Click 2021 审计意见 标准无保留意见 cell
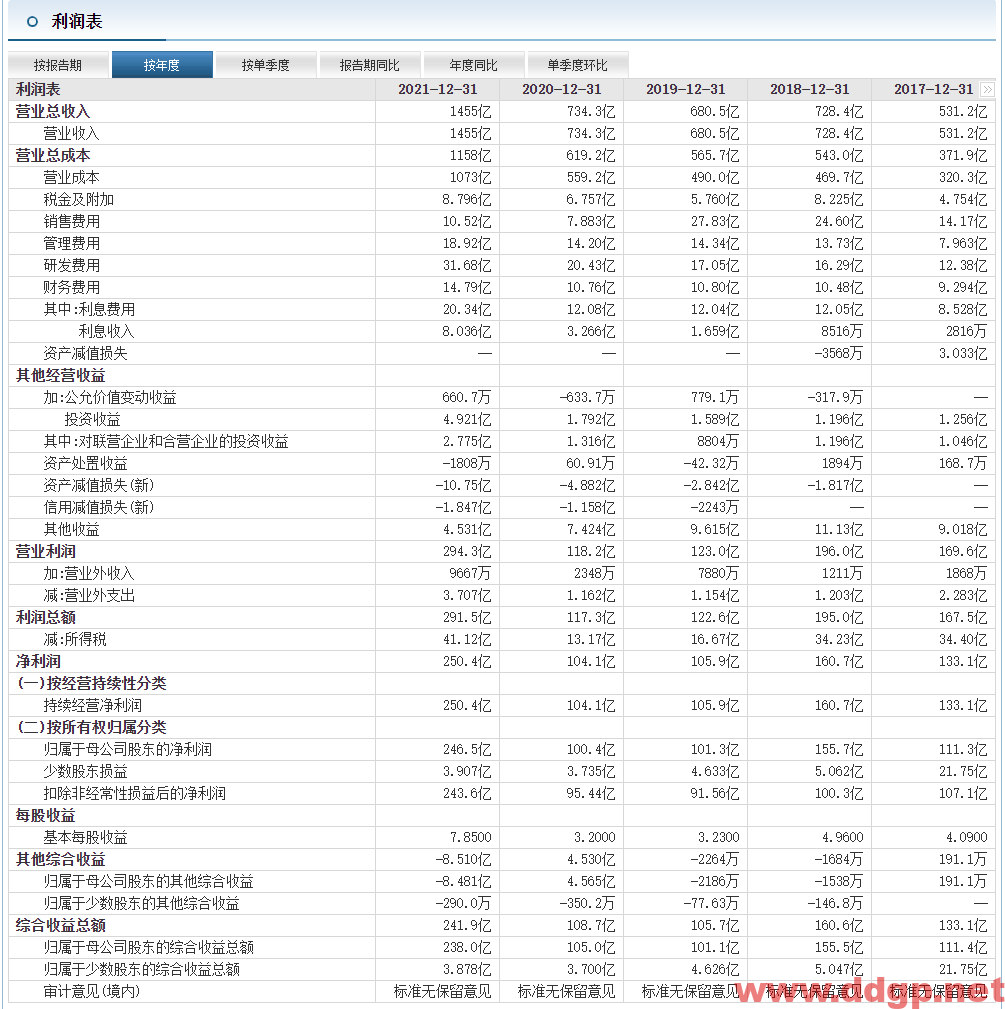Viewport: 1005px width, 1009px height. click(443, 992)
